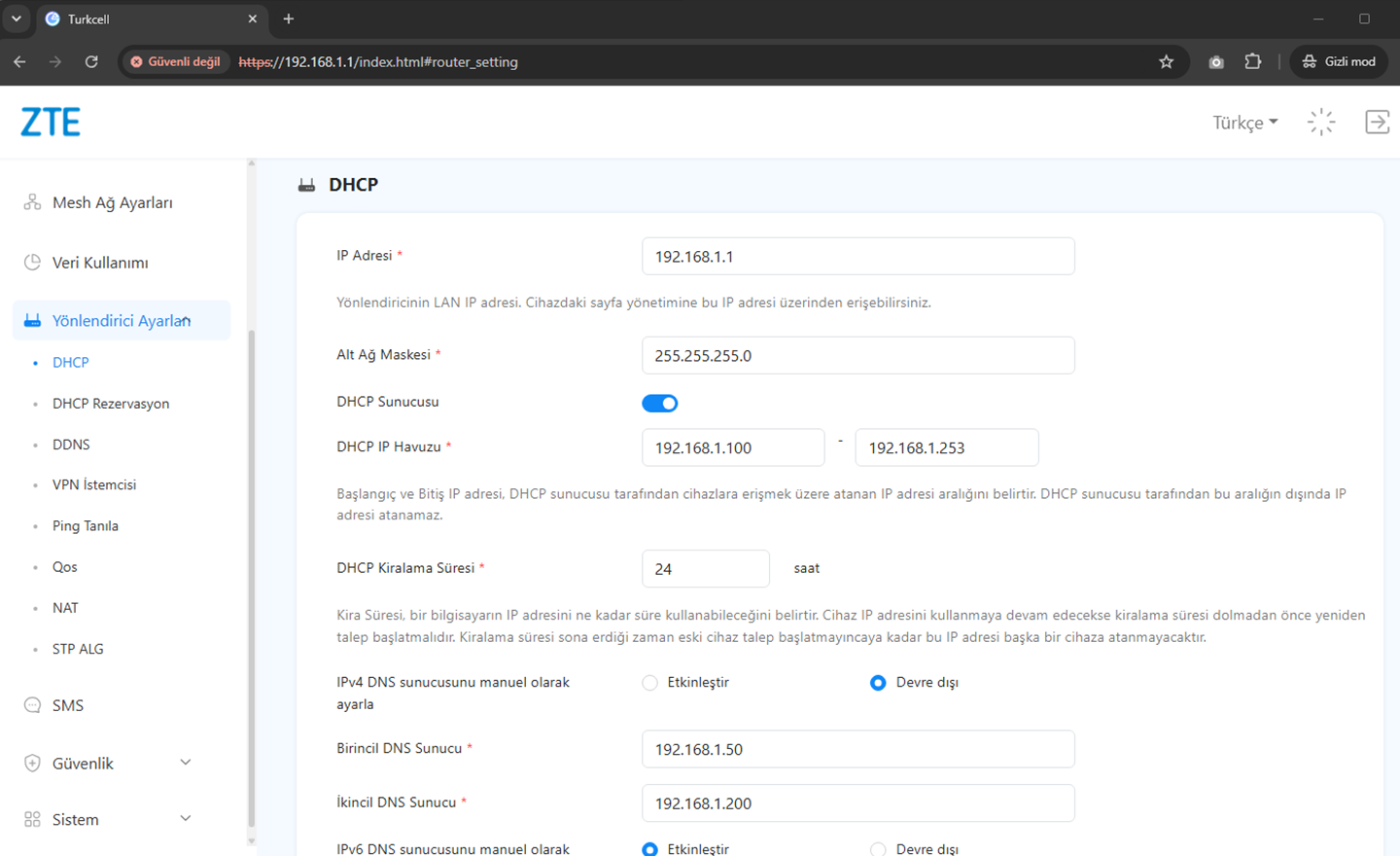
Task: Click the SMS speech bubble icon
Action: (32, 705)
